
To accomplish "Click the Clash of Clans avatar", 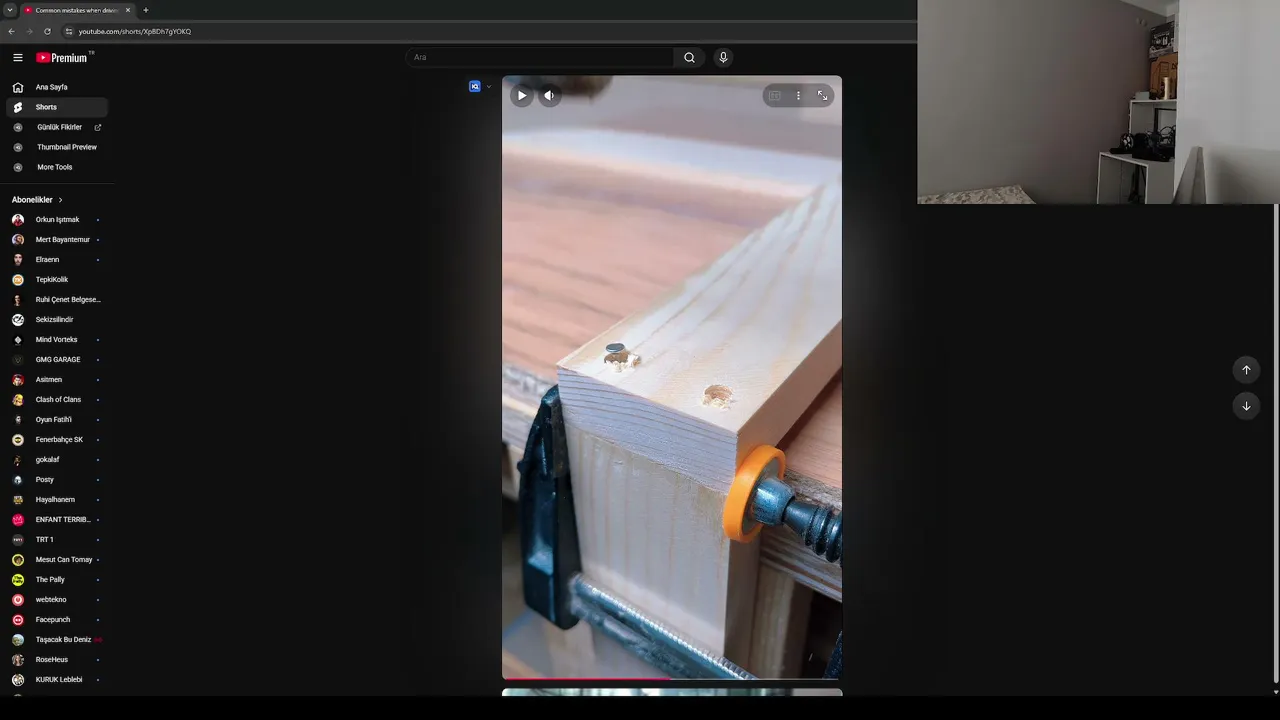I will 18,400.
